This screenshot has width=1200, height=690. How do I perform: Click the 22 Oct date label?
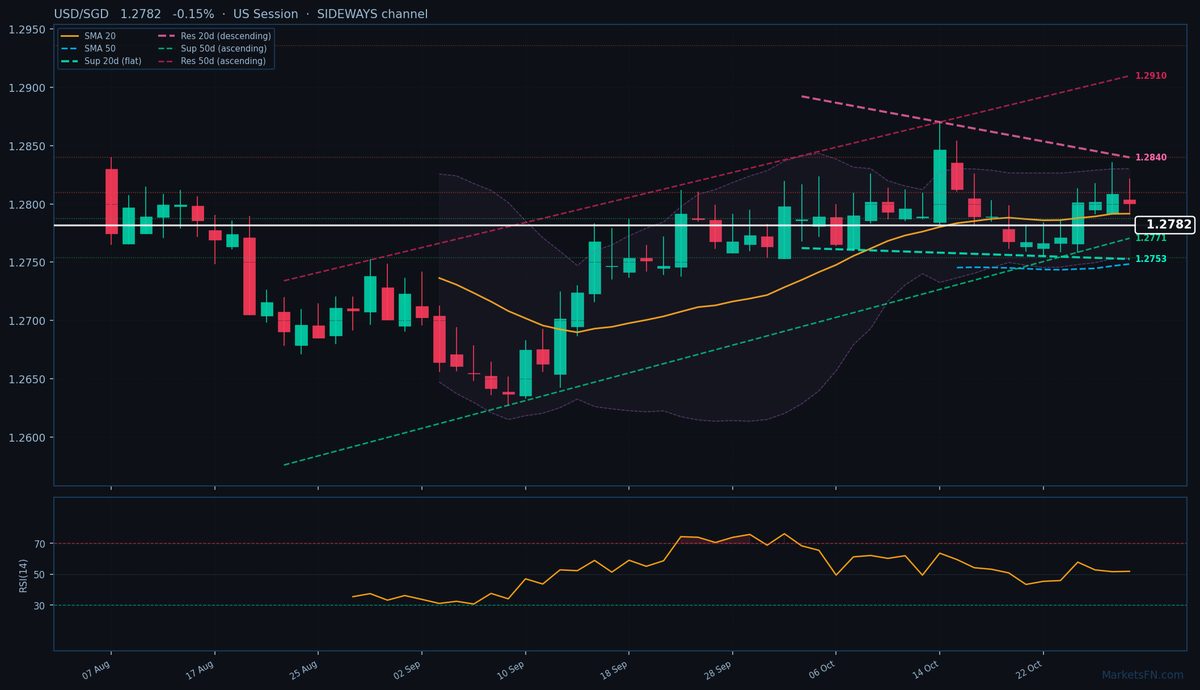(1029, 668)
